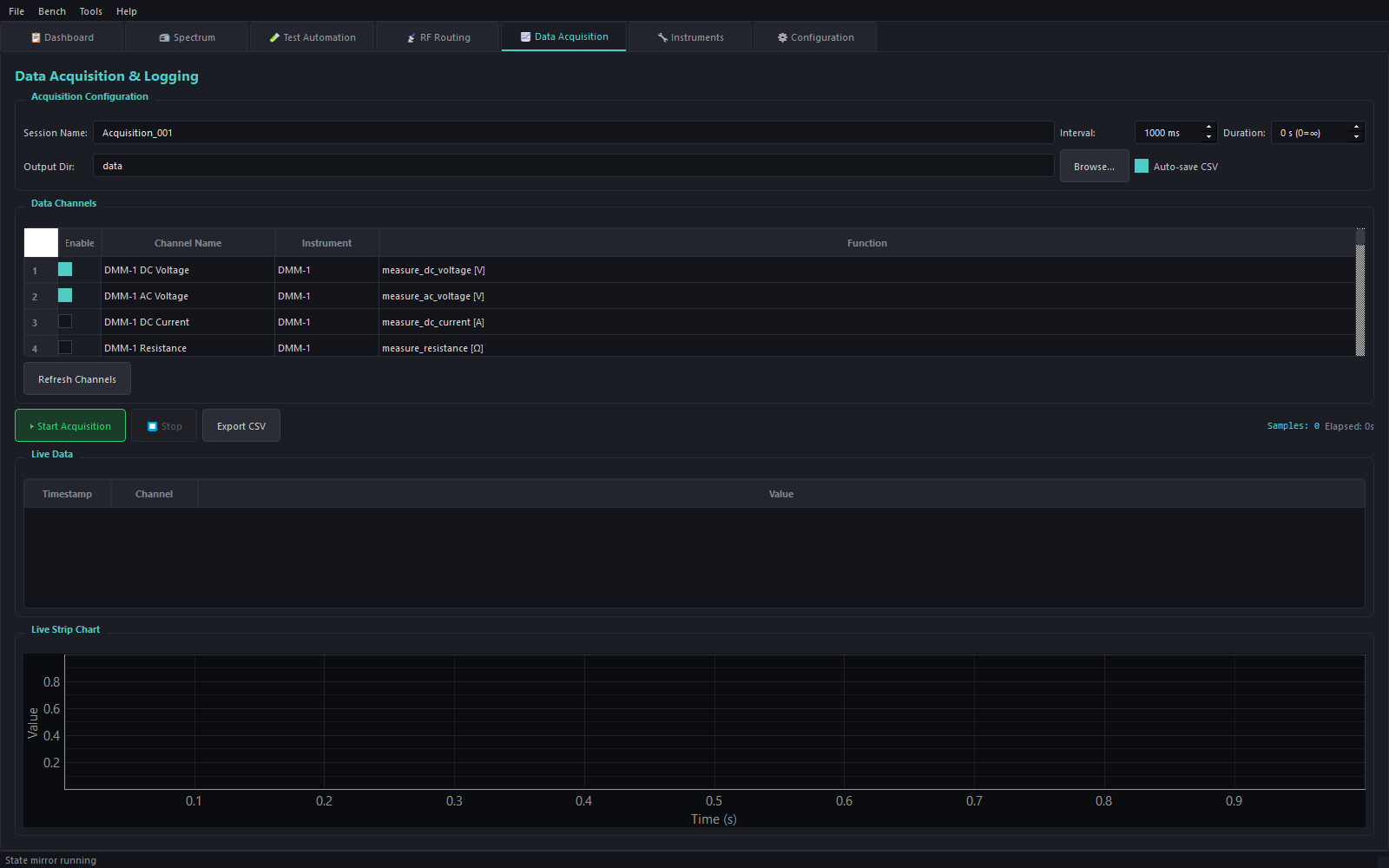
Task: Click the channels table select-all corner
Action: [x=41, y=243]
